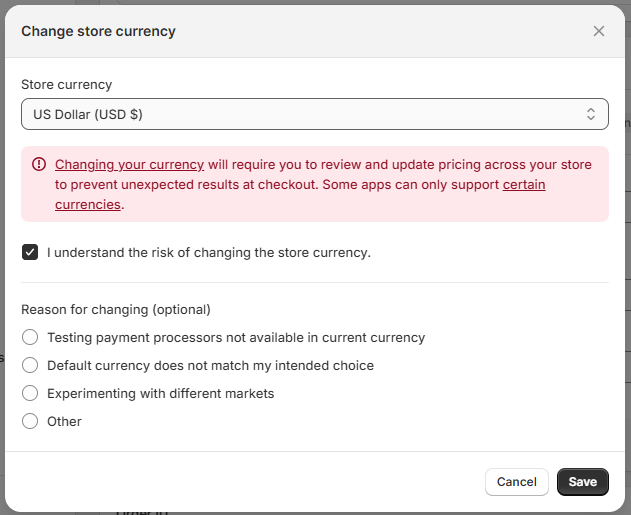Click 'I understand the risk' label text
The height and width of the screenshot is (515, 631).
209,253
